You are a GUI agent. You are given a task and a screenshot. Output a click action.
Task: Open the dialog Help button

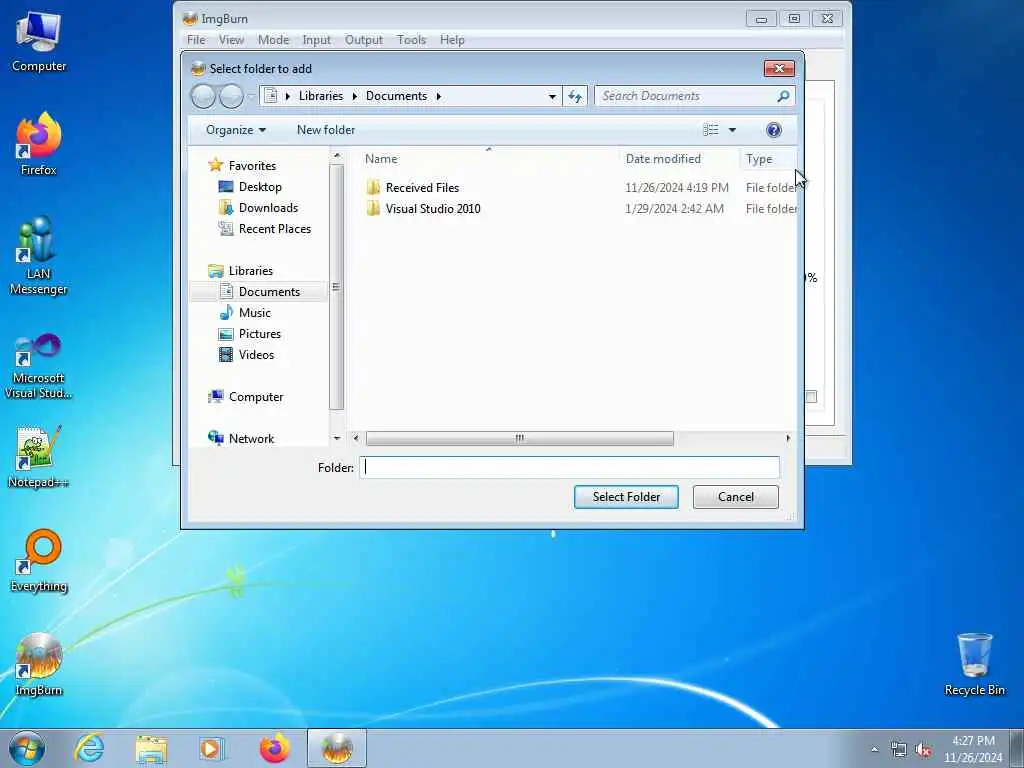point(774,130)
